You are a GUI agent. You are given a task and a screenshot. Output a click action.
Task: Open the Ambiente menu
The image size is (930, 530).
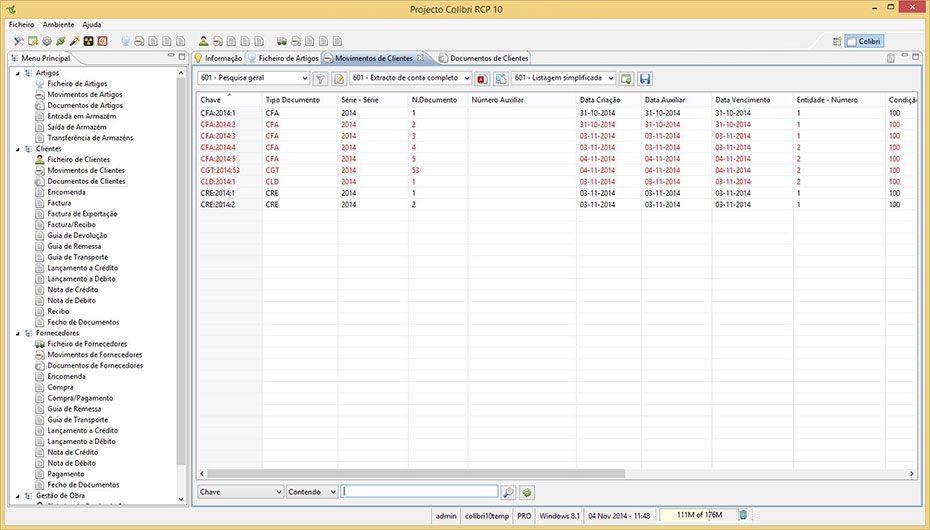pos(58,23)
